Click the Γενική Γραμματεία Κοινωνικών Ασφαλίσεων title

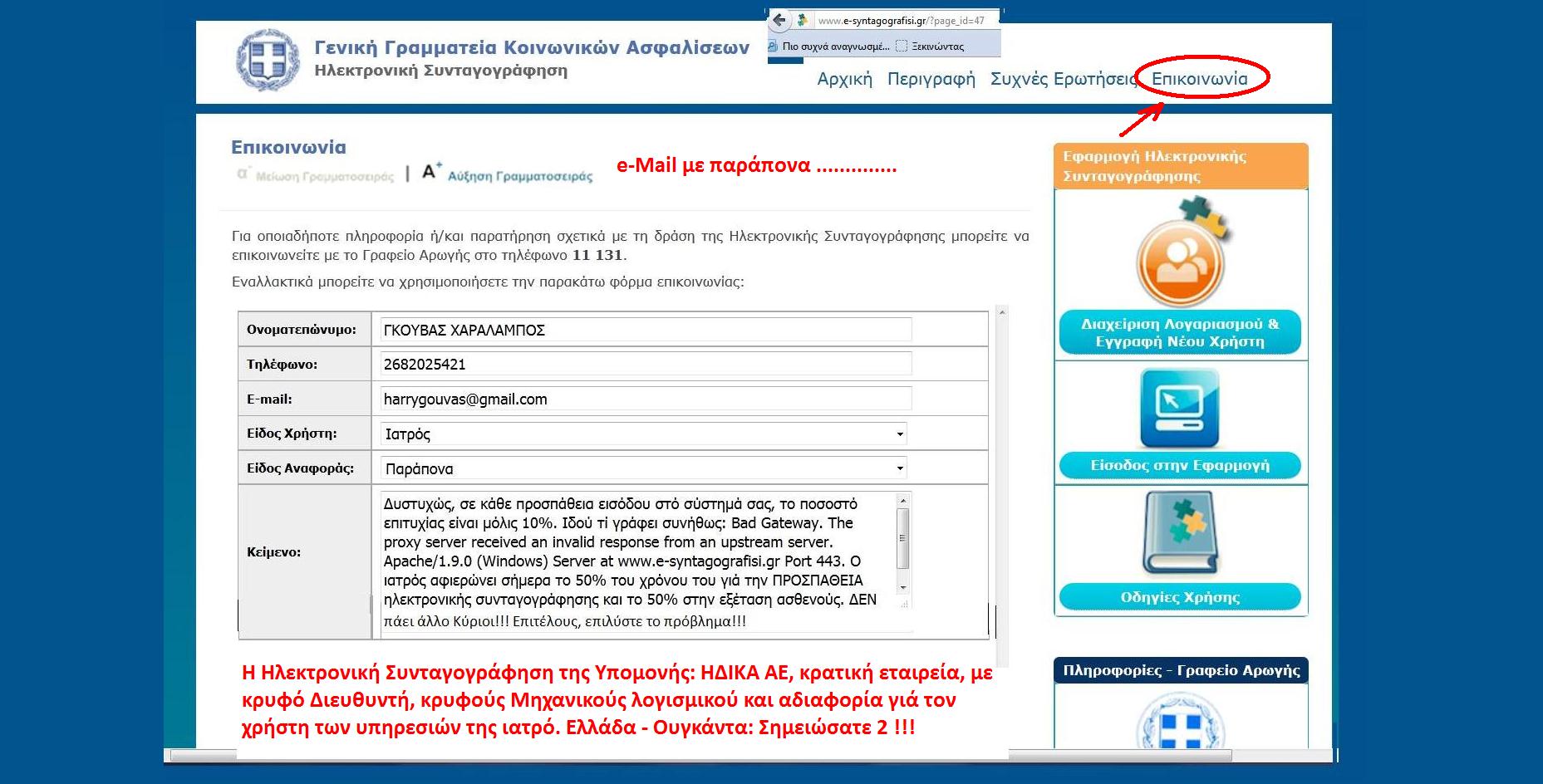[x=532, y=48]
